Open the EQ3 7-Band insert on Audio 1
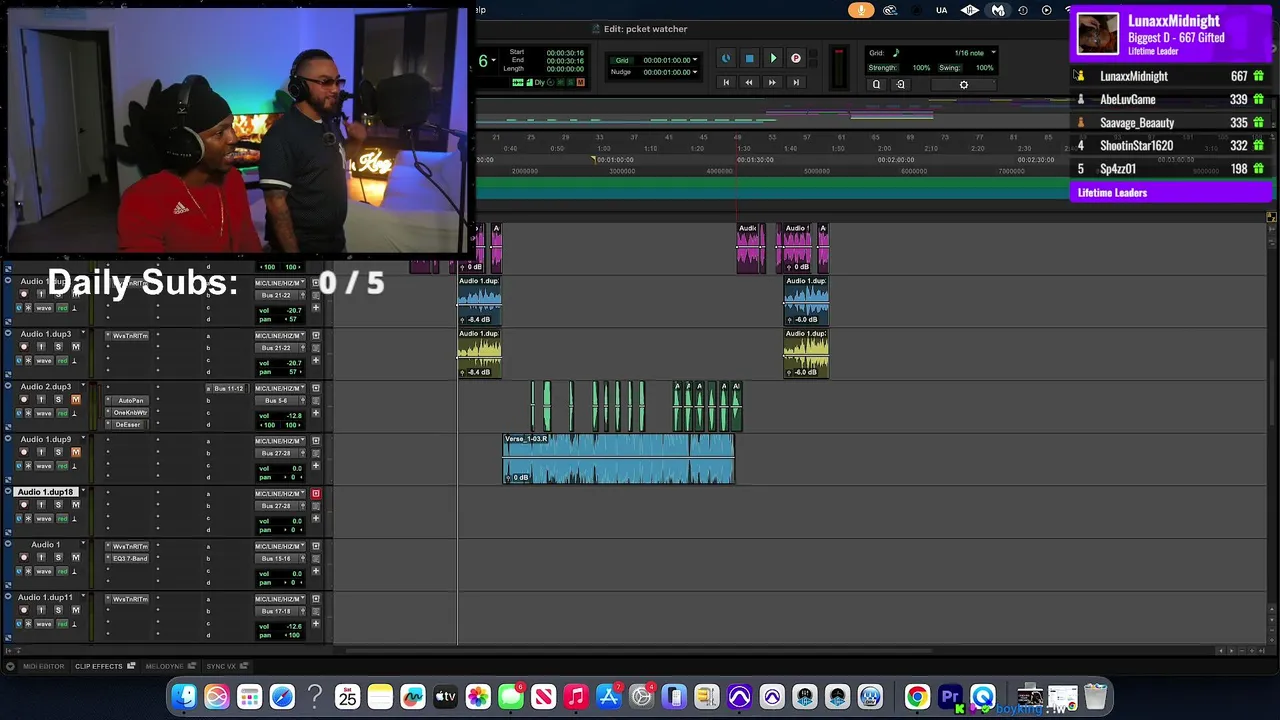This screenshot has width=1280, height=720. tap(130, 559)
